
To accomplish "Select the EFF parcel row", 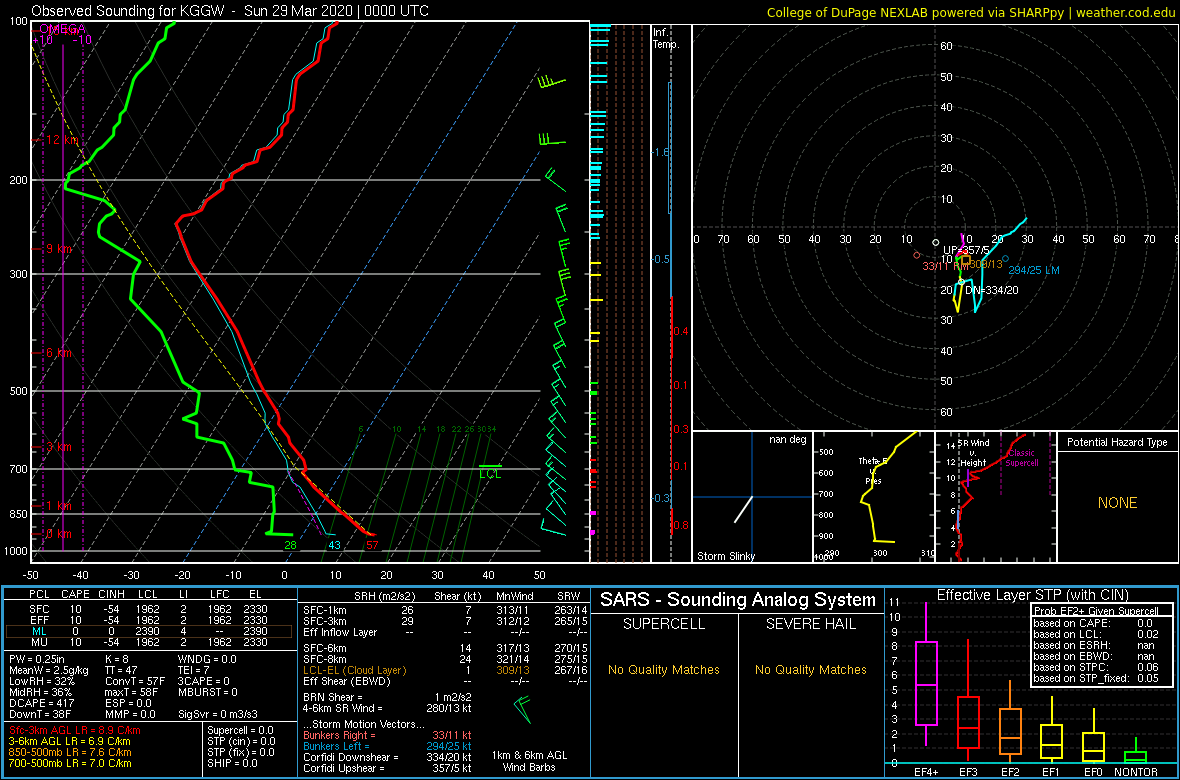I will tap(149, 620).
